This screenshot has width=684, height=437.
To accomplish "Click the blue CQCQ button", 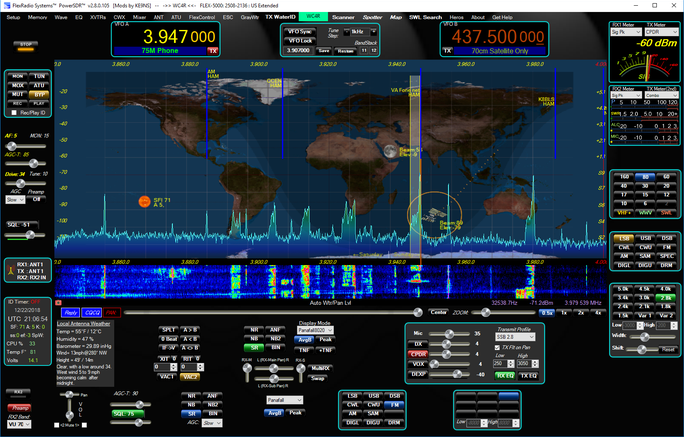I will (92, 313).
